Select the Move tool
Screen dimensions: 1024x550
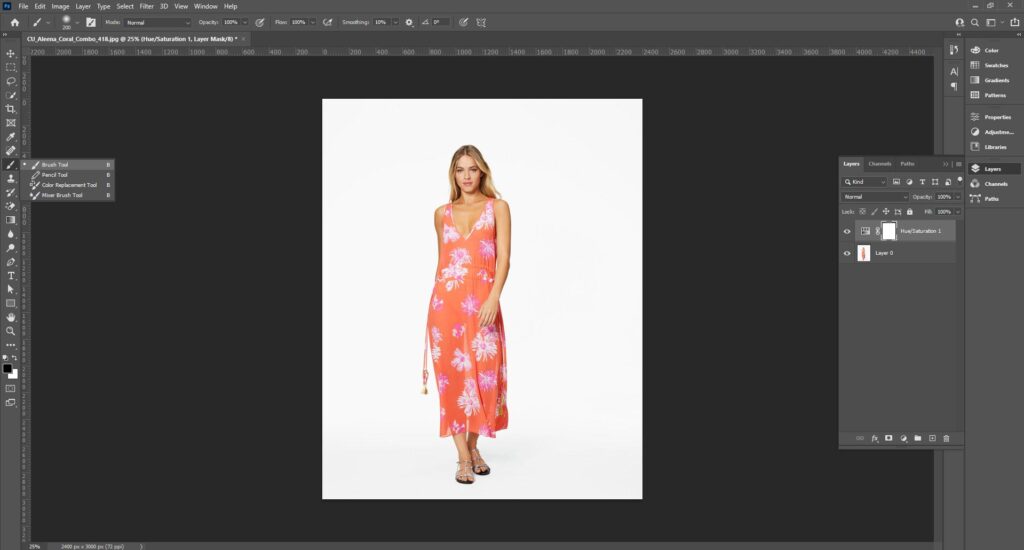pos(10,54)
